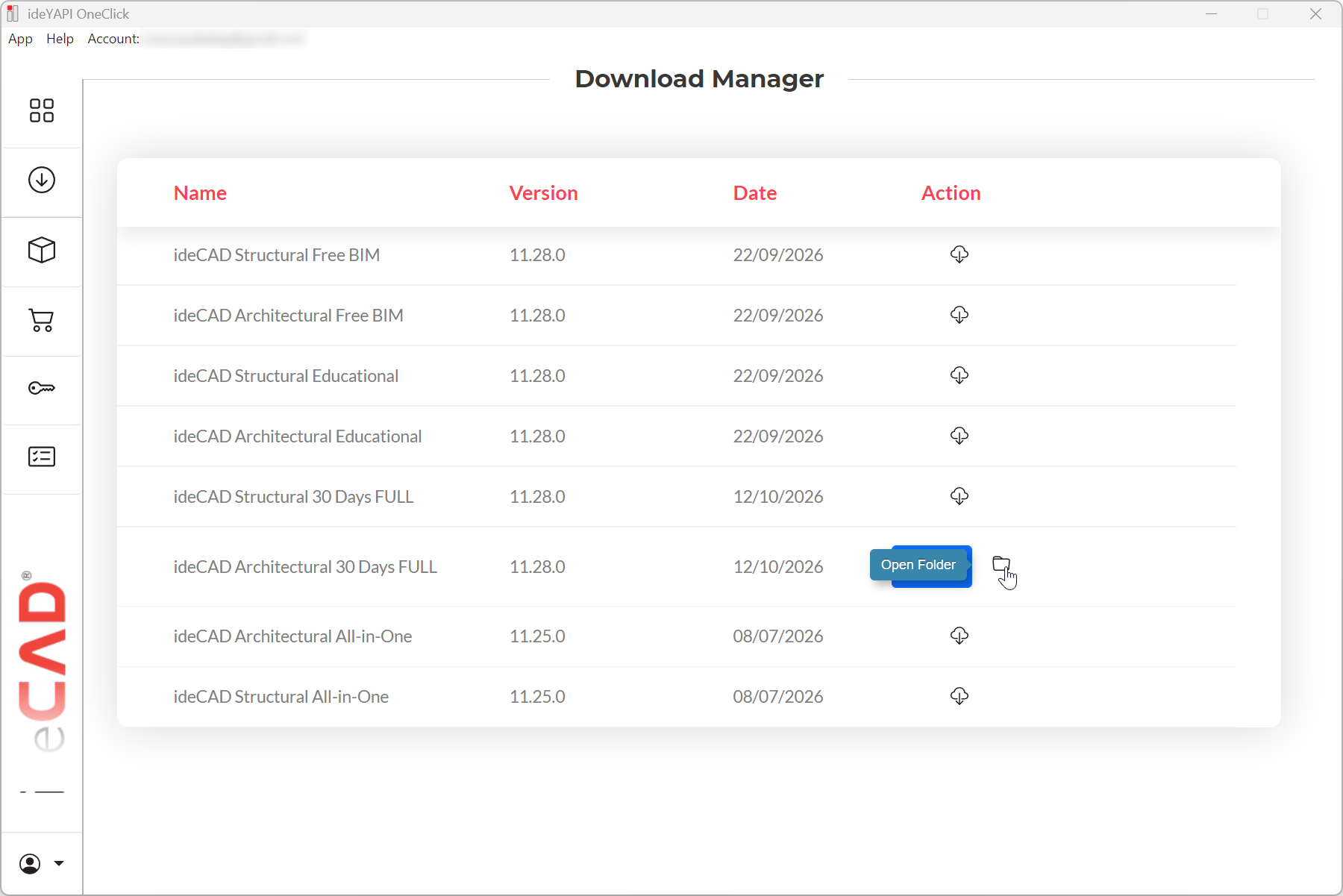Download ideCAD Architectural Educational
The image size is (1343, 896).
[959, 436]
